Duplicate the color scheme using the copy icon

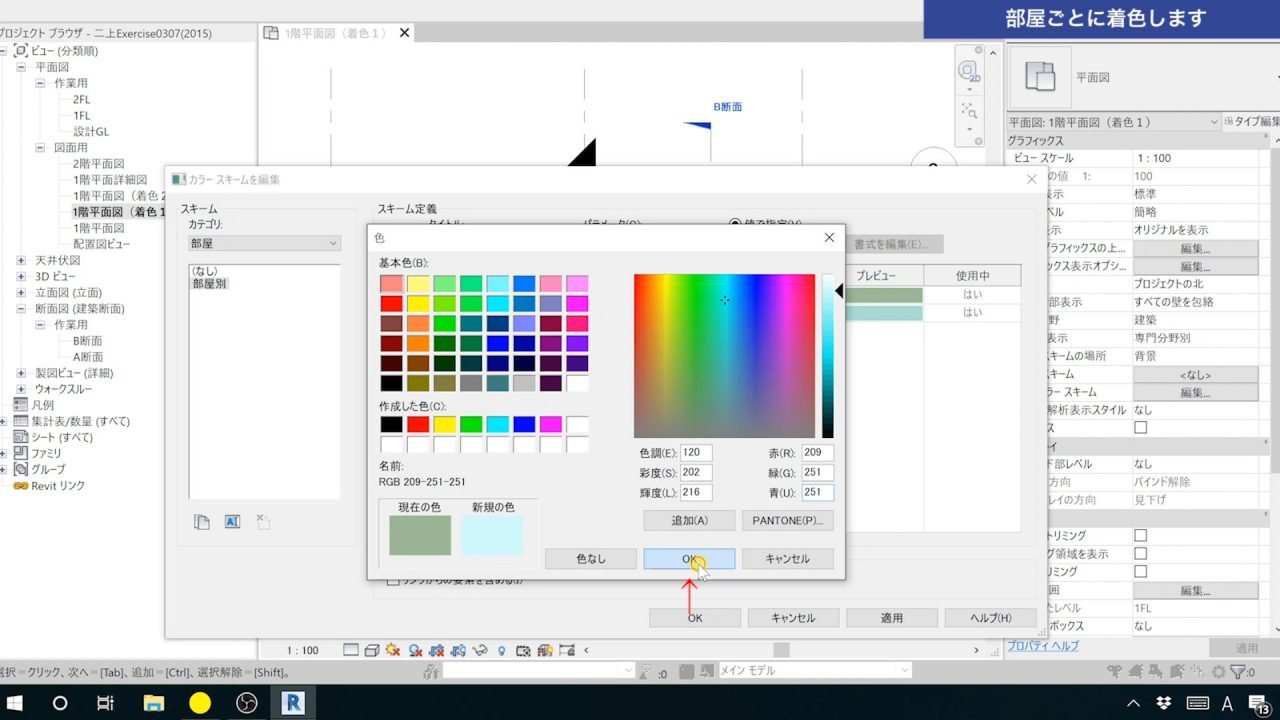tap(201, 521)
